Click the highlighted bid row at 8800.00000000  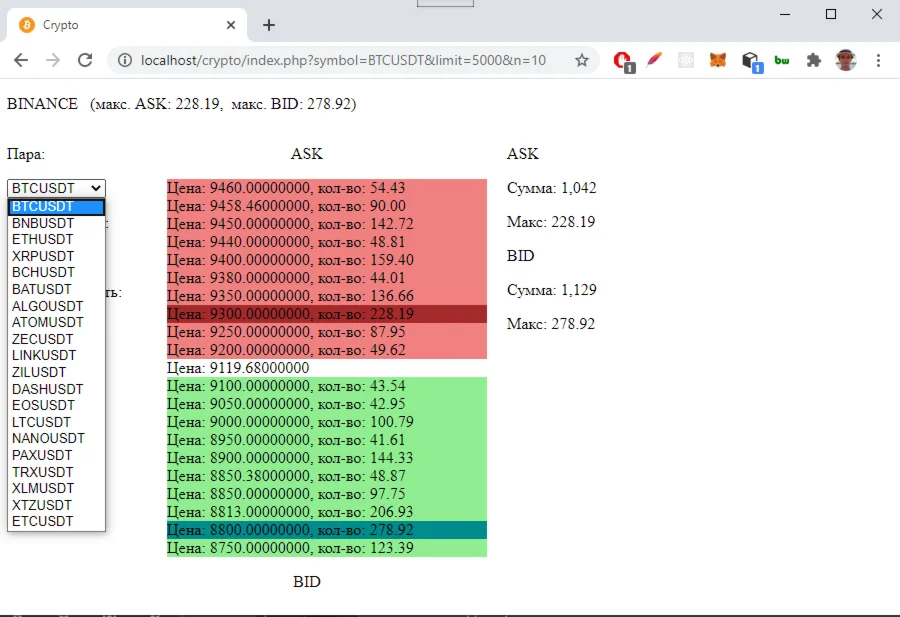(327, 530)
